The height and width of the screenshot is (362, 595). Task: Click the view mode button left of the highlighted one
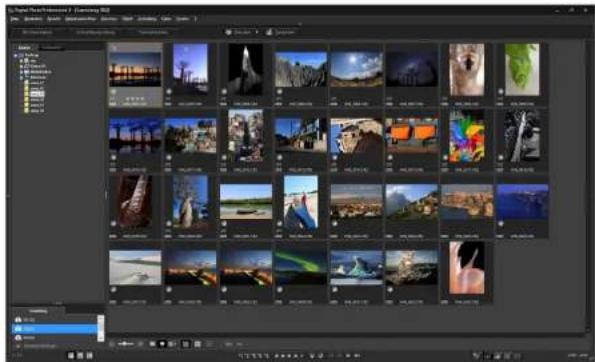[x=152, y=344]
